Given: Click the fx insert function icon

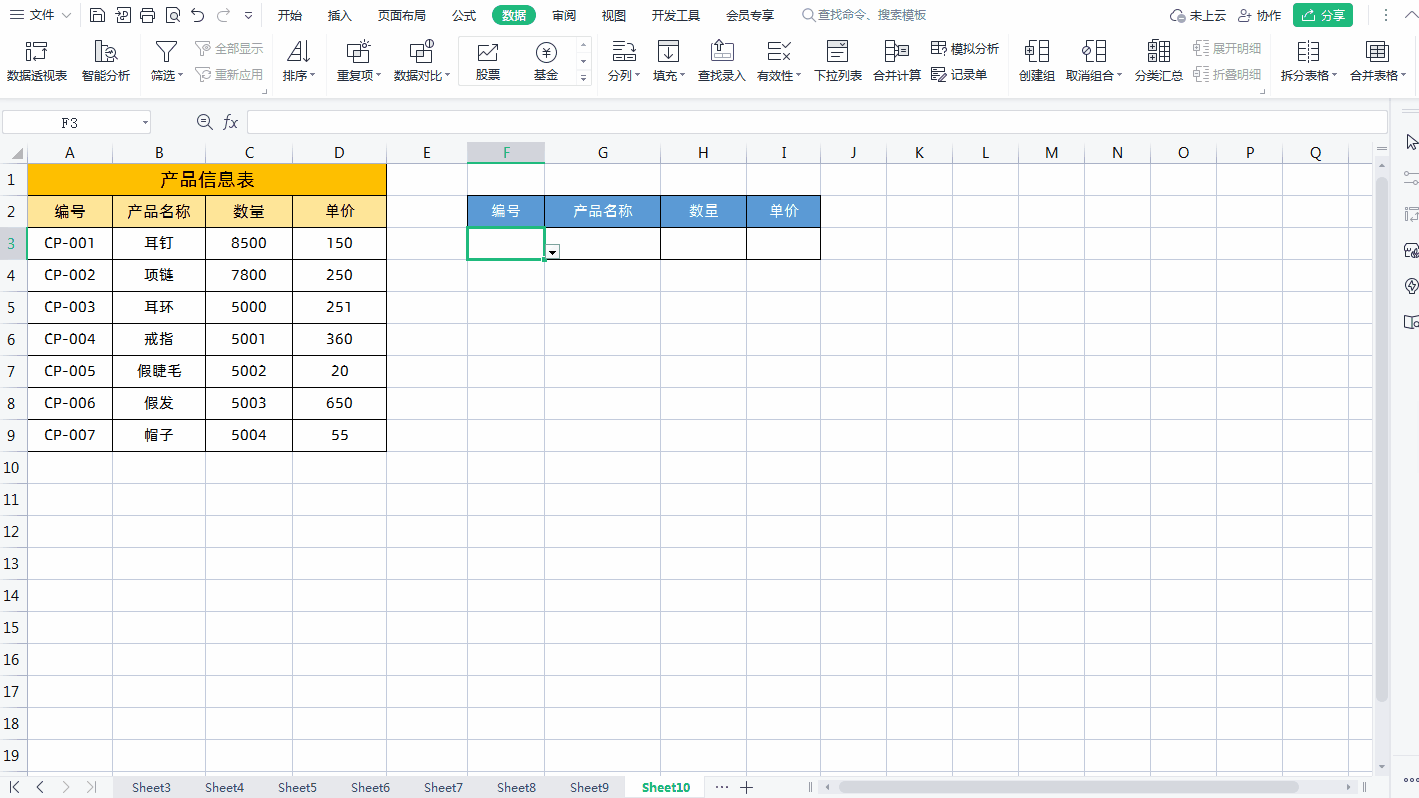Looking at the screenshot, I should tap(230, 122).
